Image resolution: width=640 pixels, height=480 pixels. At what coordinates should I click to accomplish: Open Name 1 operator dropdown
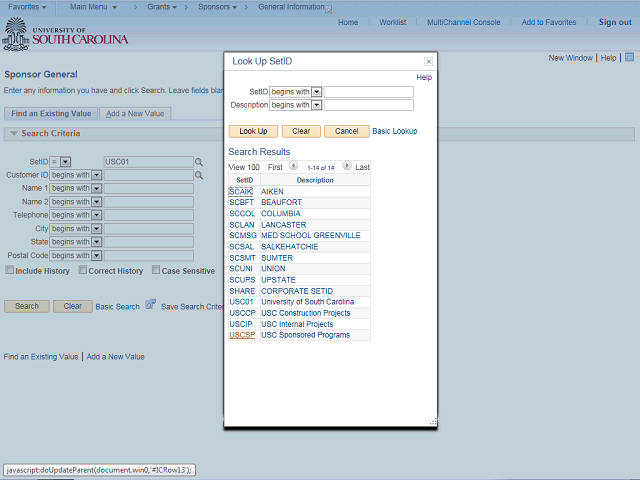point(96,189)
